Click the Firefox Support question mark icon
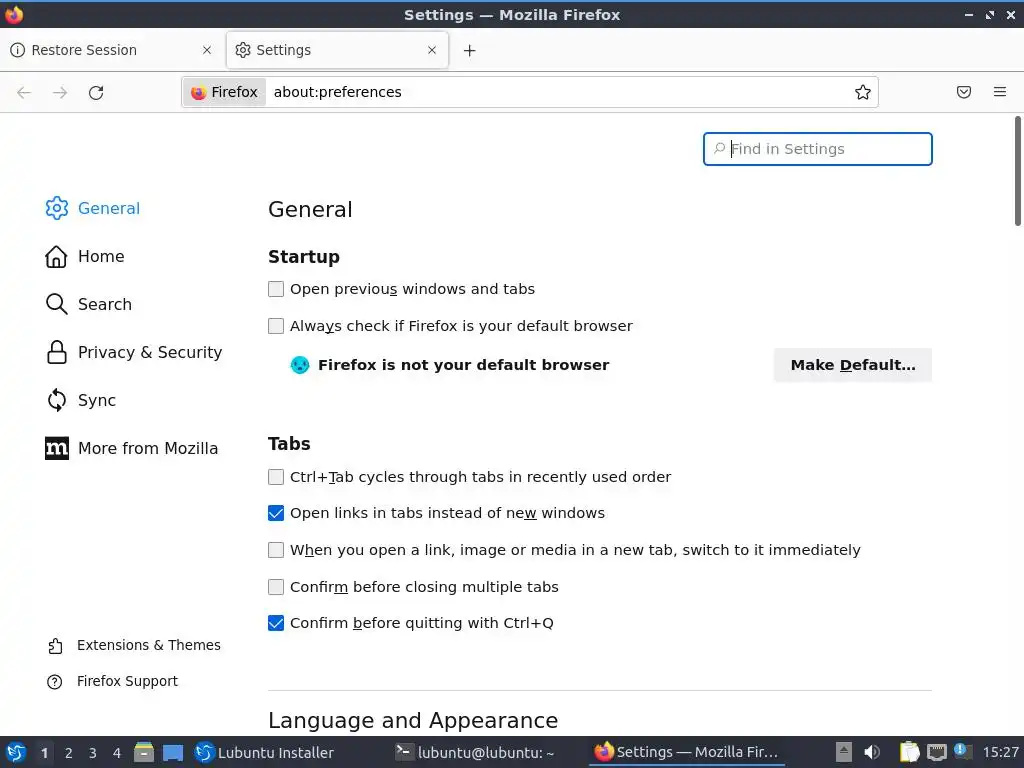Image resolution: width=1024 pixels, height=768 pixels. click(x=55, y=682)
